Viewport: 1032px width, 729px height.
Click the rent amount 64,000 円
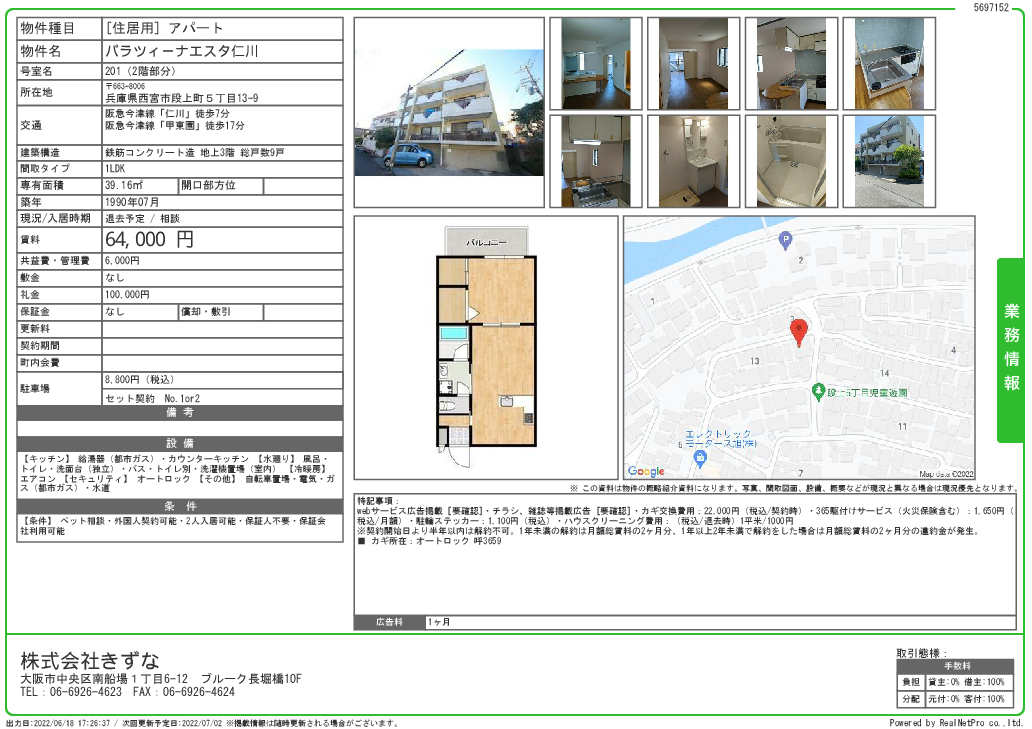pyautogui.click(x=150, y=240)
